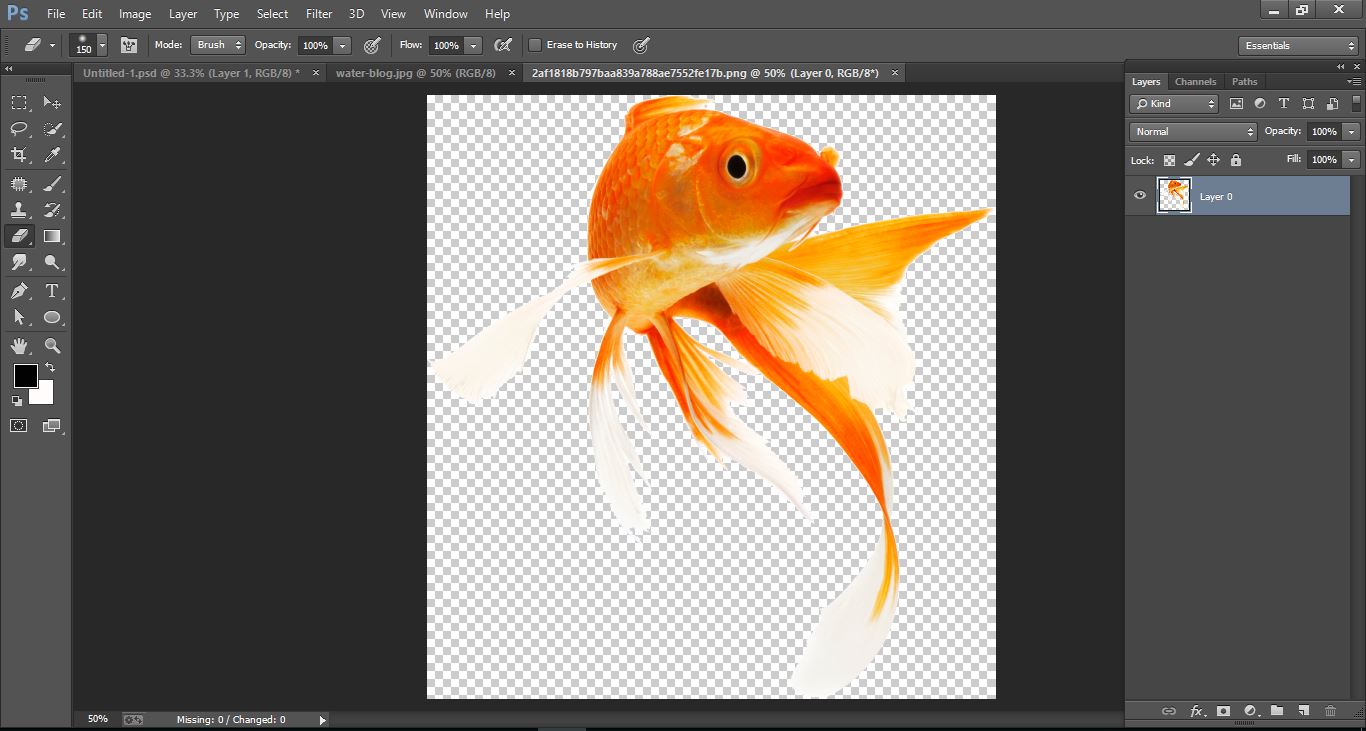This screenshot has height=731, width=1366.
Task: Click the Layer 0 thumbnail
Action: pyautogui.click(x=1174, y=195)
